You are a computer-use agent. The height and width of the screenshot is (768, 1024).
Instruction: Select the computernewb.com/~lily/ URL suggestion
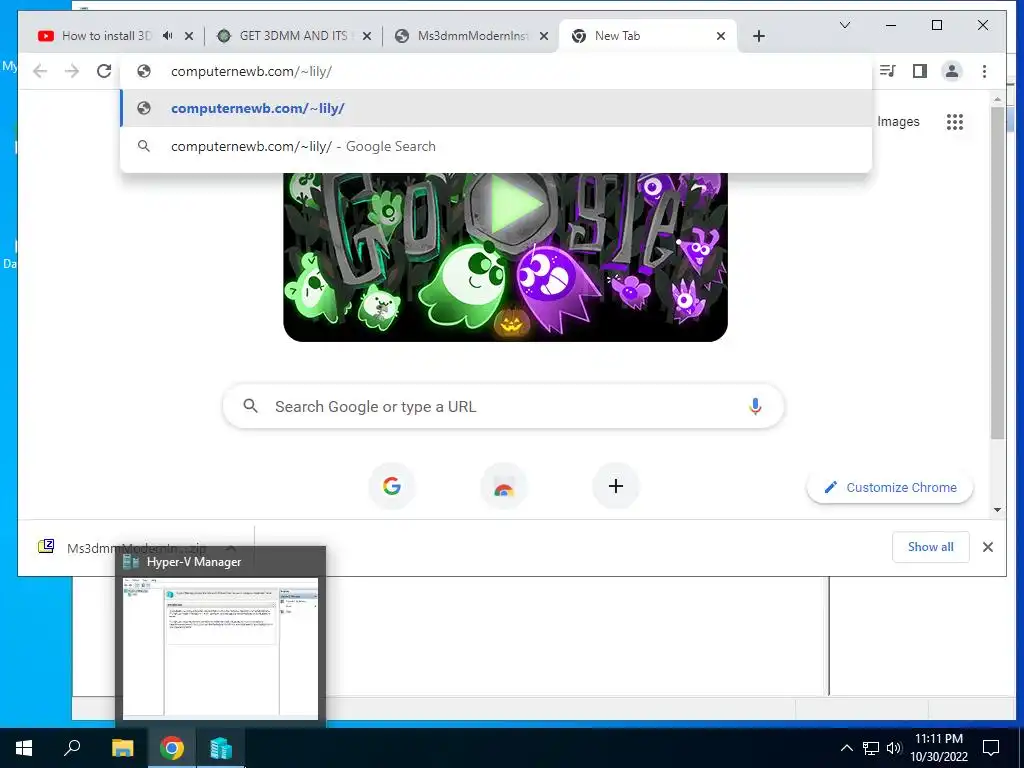tap(496, 108)
